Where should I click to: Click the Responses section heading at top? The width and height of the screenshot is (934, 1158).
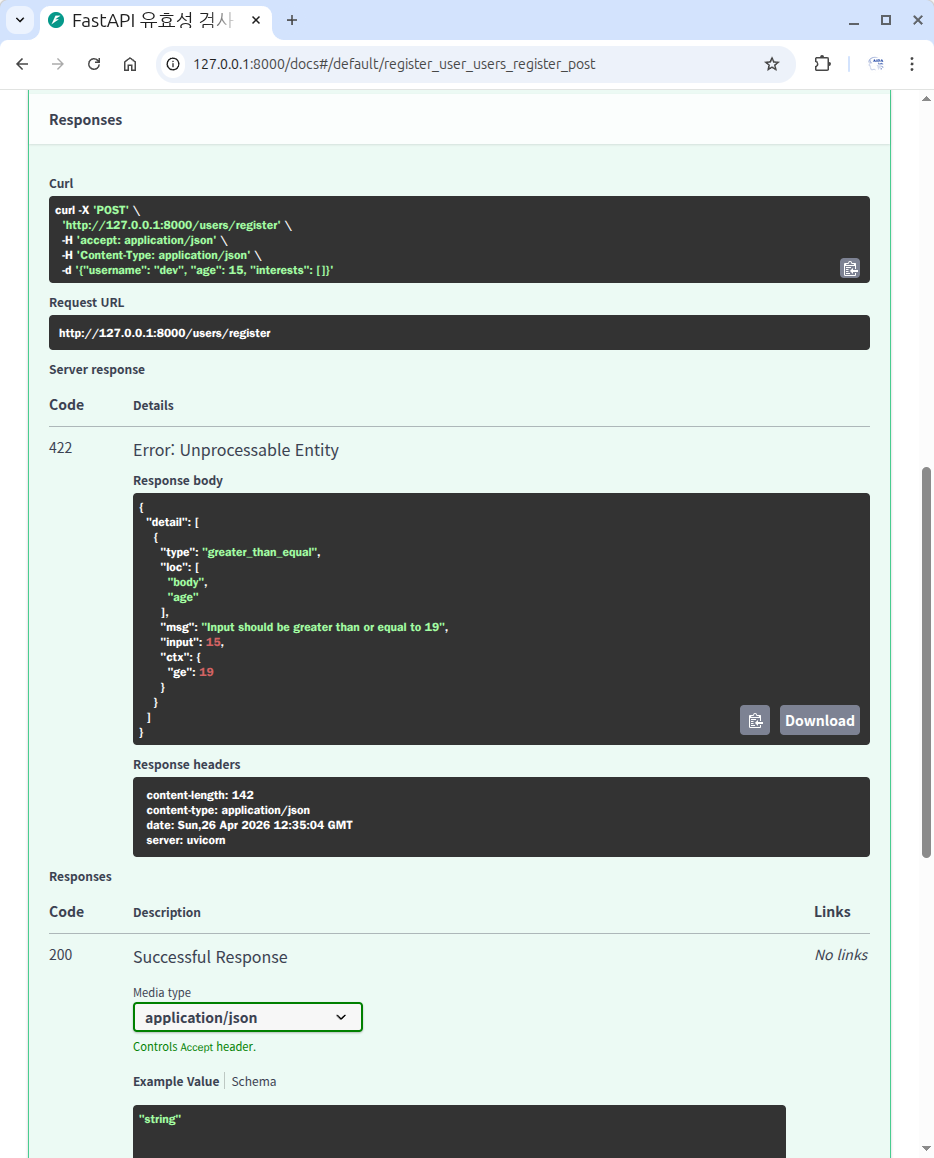tap(86, 120)
